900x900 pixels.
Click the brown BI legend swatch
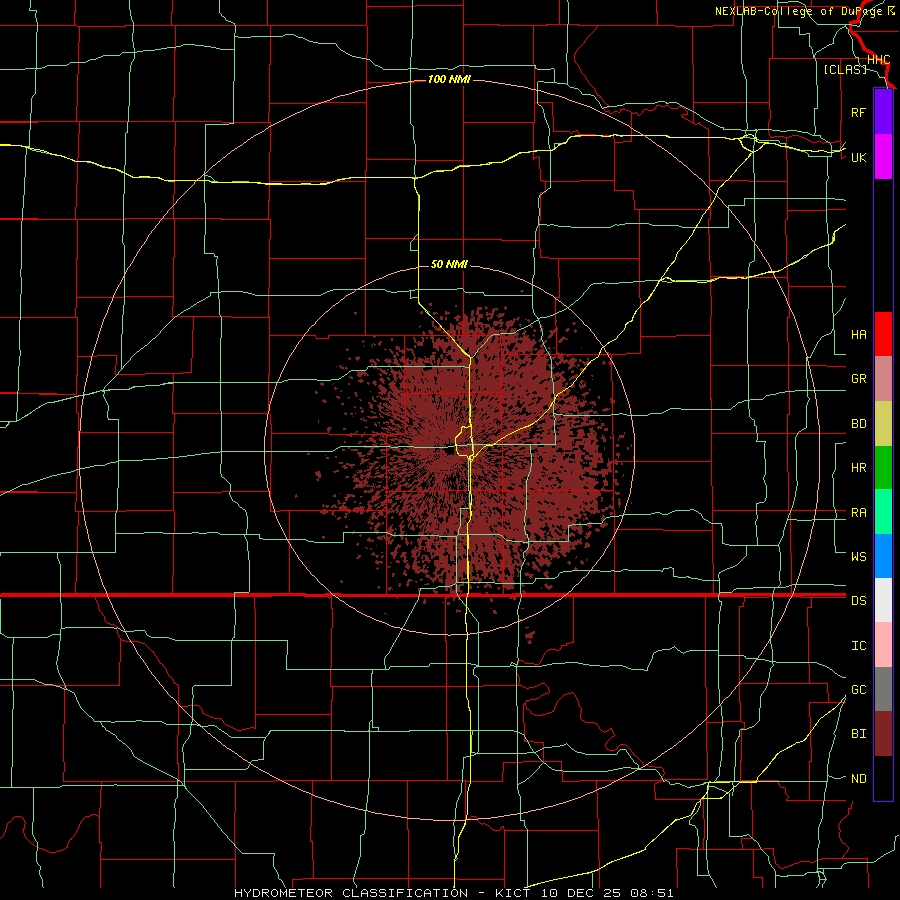883,734
